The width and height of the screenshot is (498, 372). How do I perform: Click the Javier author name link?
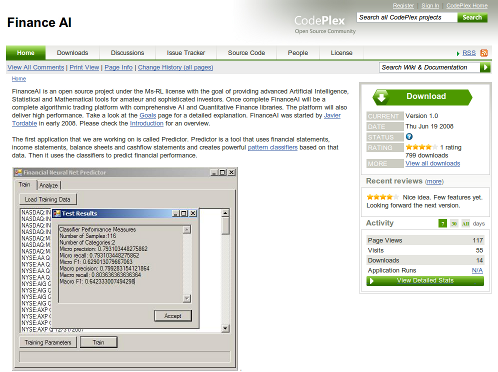point(332,116)
